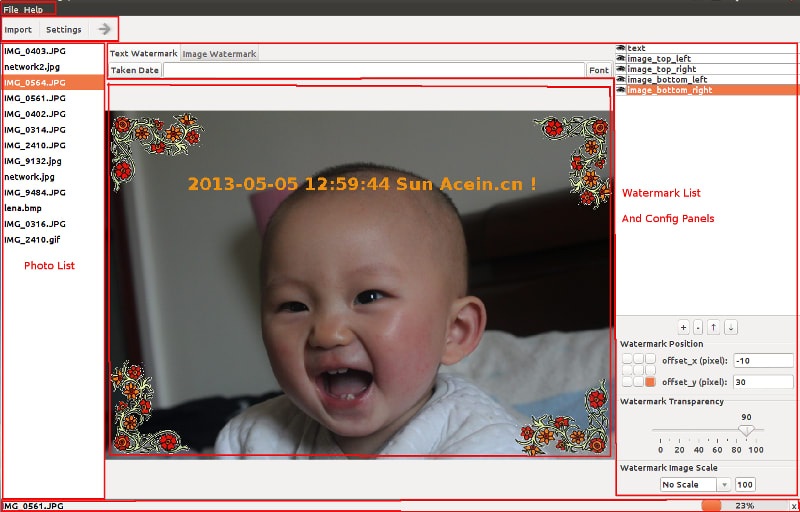Viewport: 800px width, 512px height.
Task: Open the No Scale dropdown
Action: (x=695, y=484)
